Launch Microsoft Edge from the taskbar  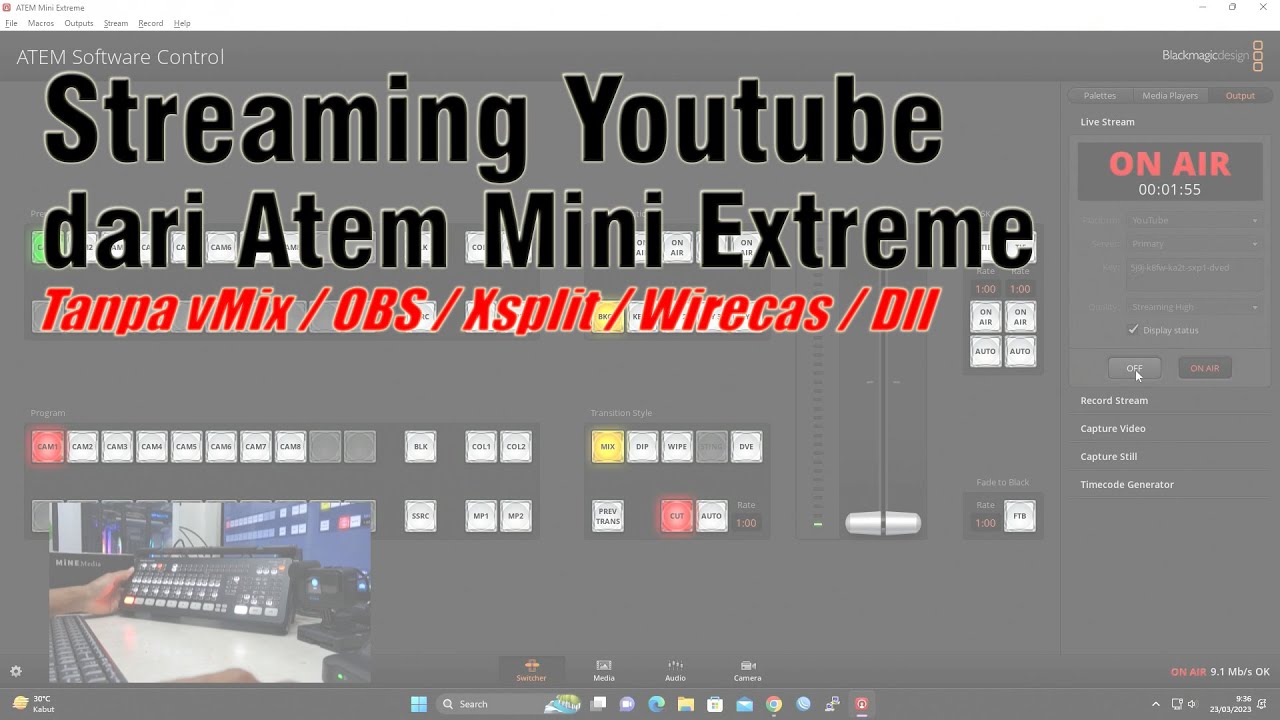pyautogui.click(x=656, y=704)
